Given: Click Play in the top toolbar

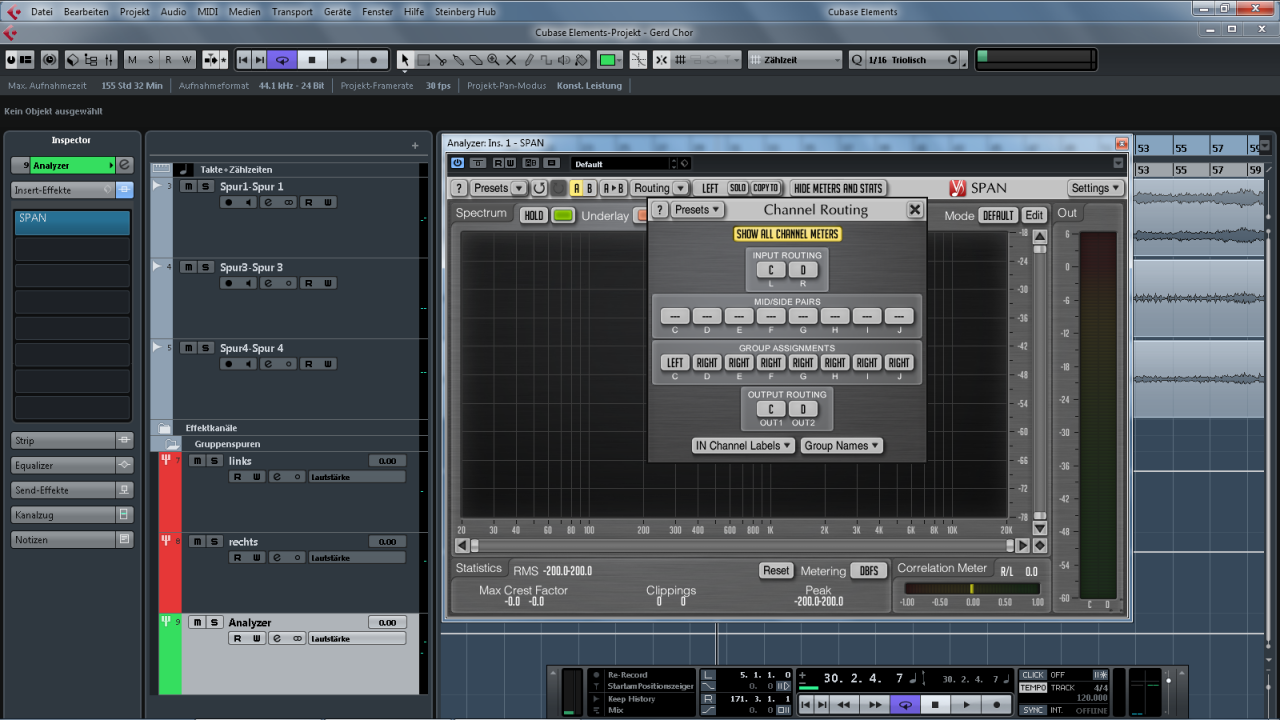Looking at the screenshot, I should [343, 60].
